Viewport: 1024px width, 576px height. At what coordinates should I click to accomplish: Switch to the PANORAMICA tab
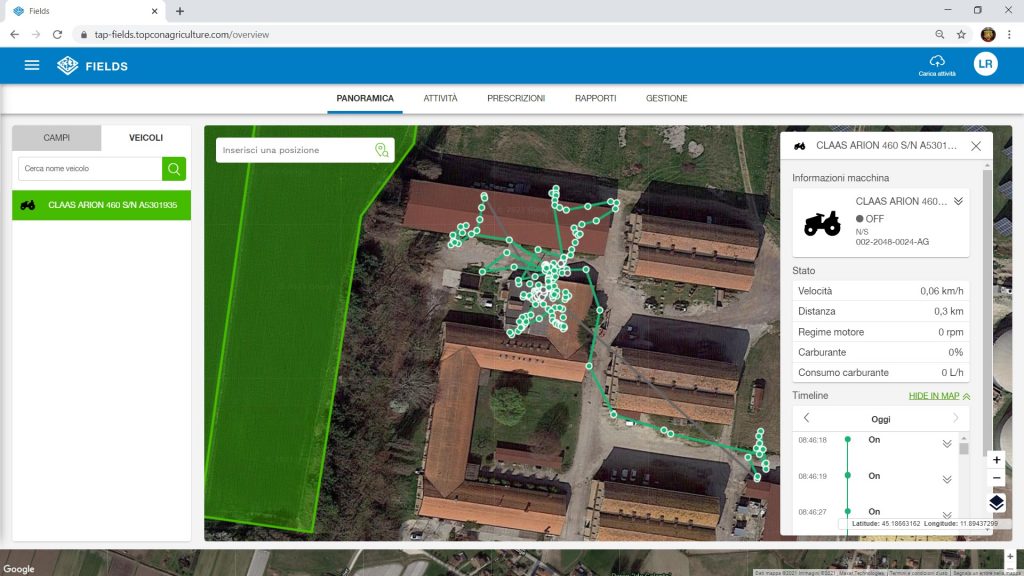[365, 99]
